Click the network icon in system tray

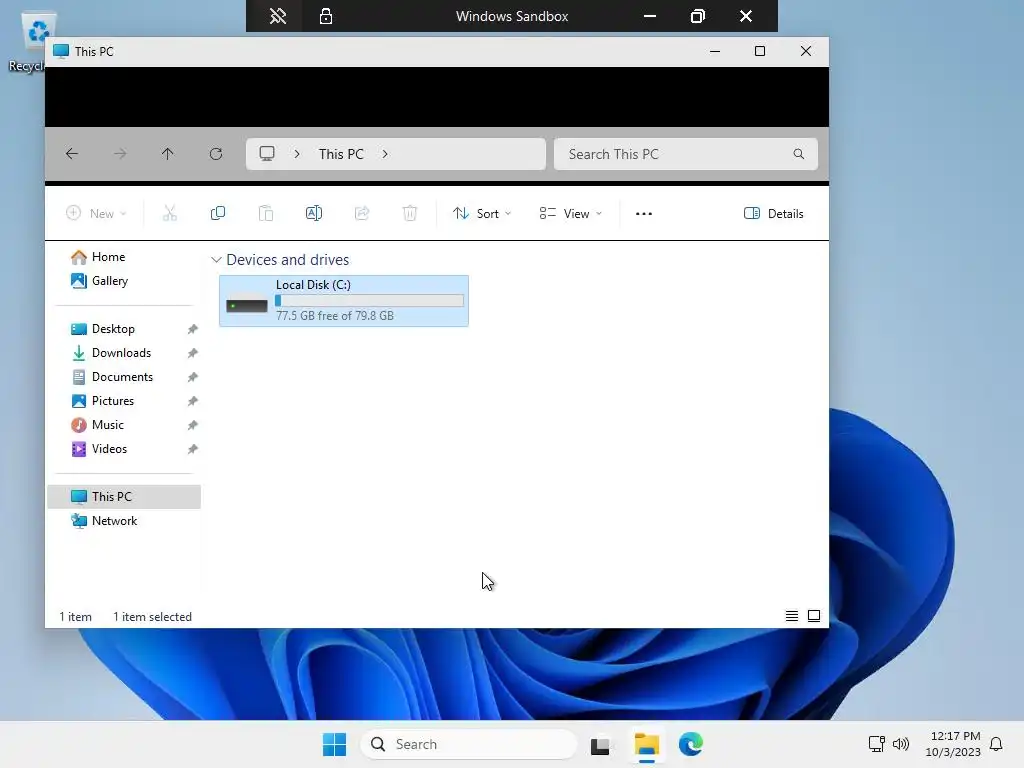(x=876, y=744)
